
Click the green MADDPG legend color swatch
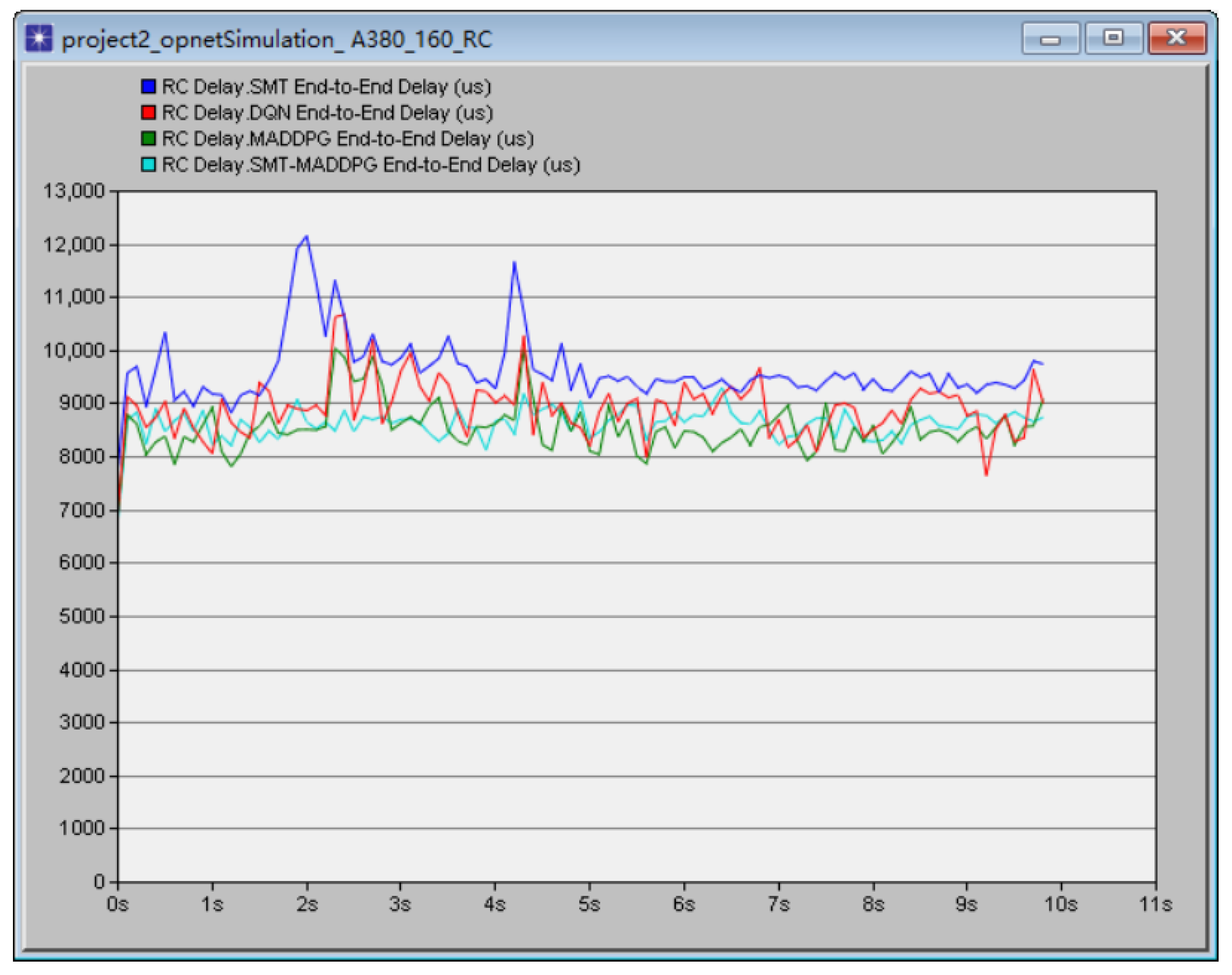click(x=149, y=139)
